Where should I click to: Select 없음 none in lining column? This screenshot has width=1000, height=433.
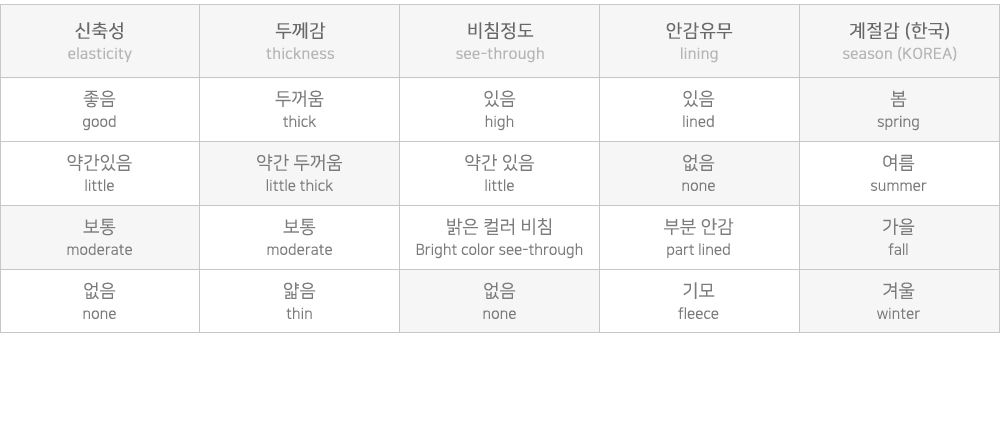tap(699, 173)
